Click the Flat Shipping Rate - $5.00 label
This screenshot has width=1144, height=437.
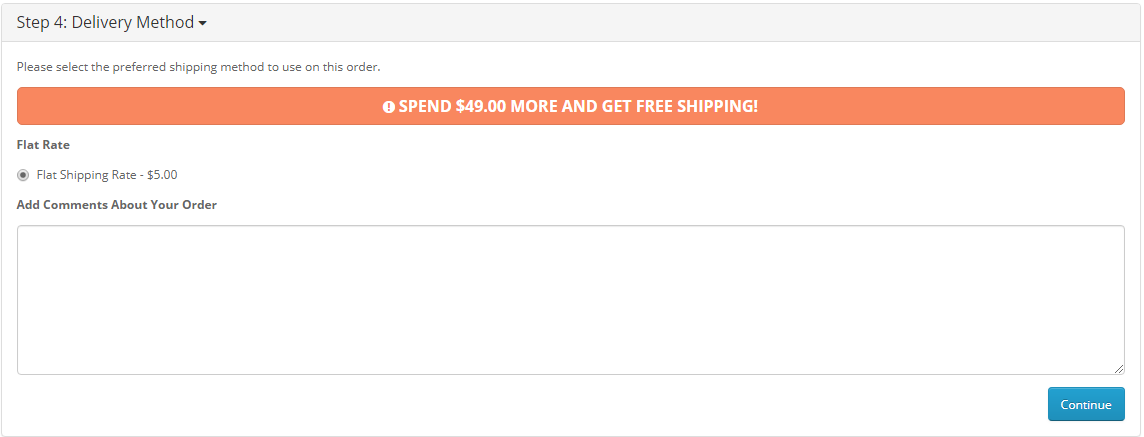pyautogui.click(x=106, y=175)
